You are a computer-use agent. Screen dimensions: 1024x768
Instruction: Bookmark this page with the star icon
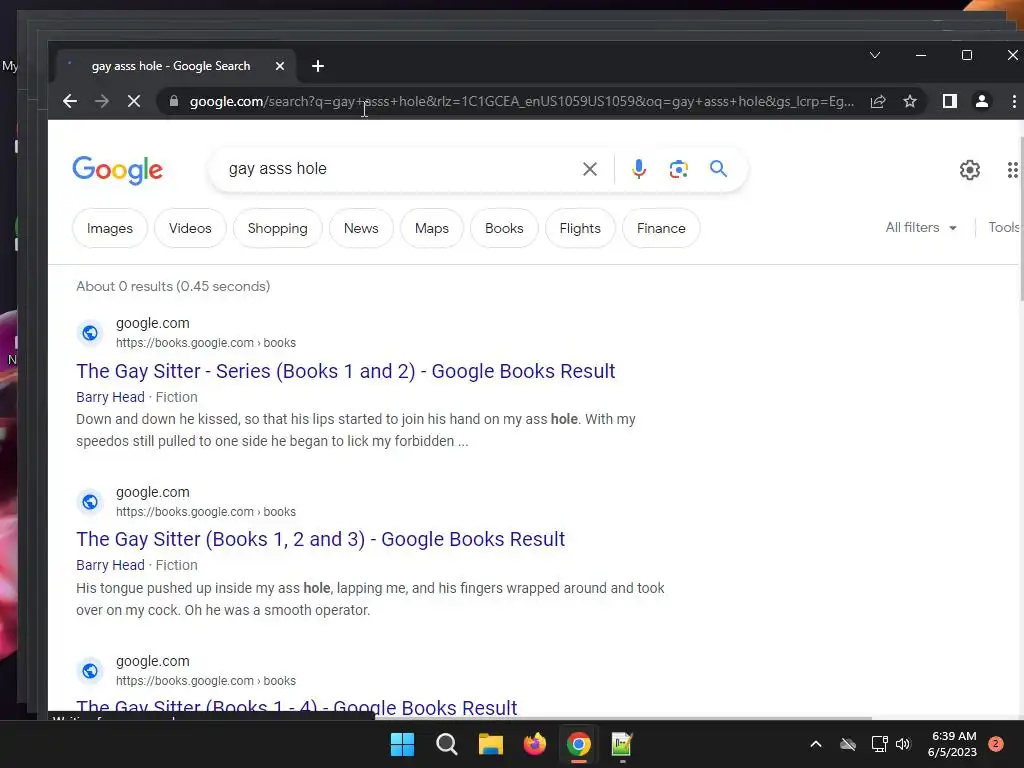click(x=910, y=101)
